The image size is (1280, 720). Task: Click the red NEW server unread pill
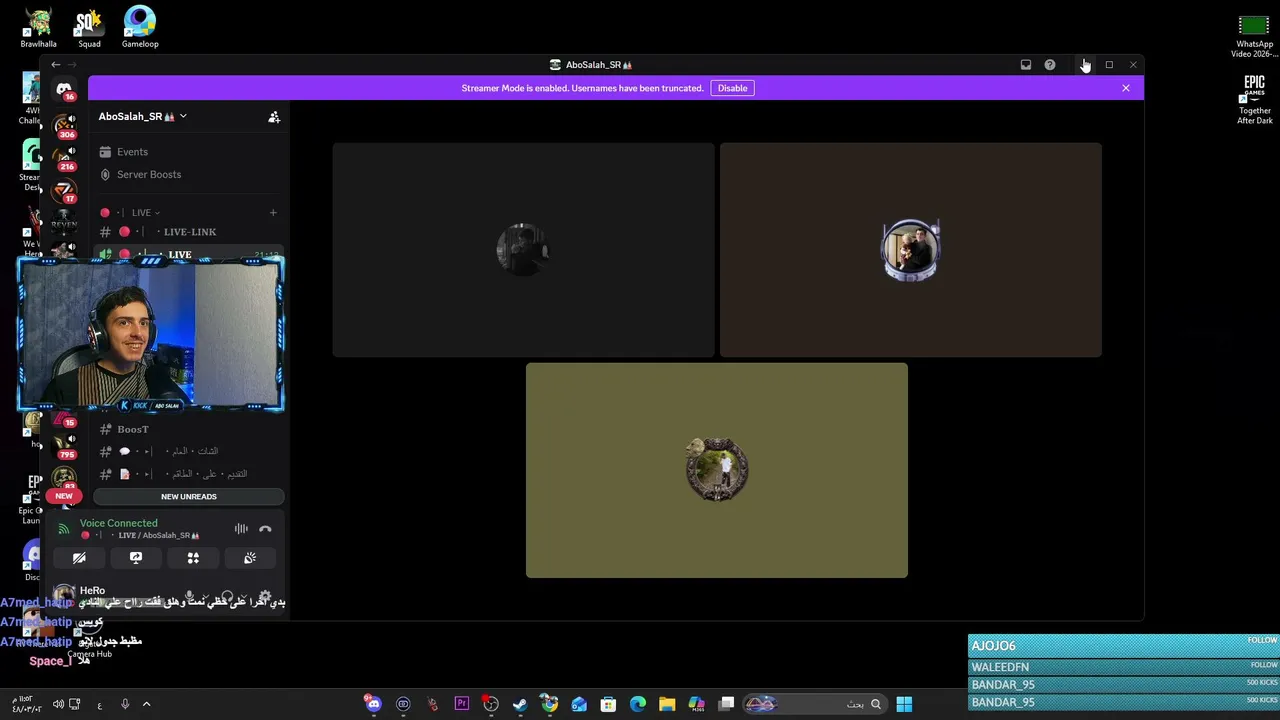tap(64, 496)
